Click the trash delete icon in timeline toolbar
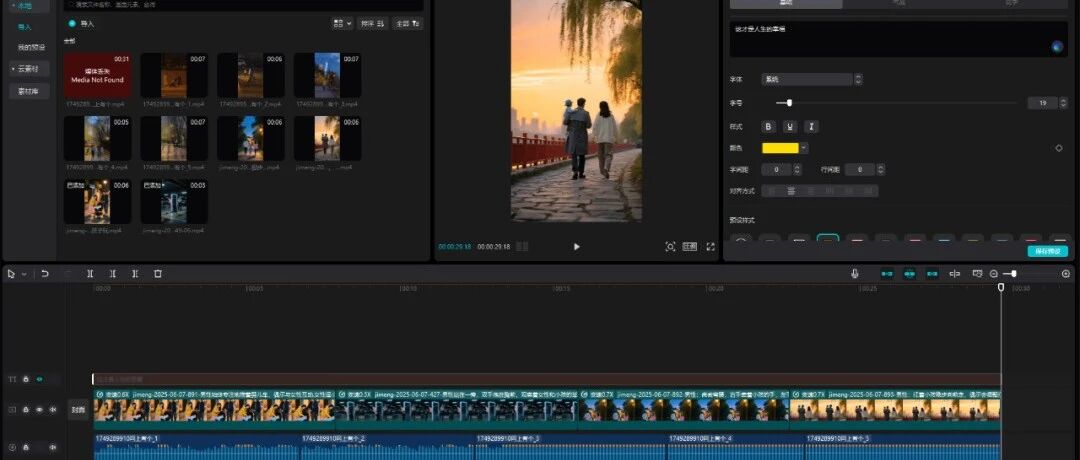The height and width of the screenshot is (460, 1080). [158, 274]
